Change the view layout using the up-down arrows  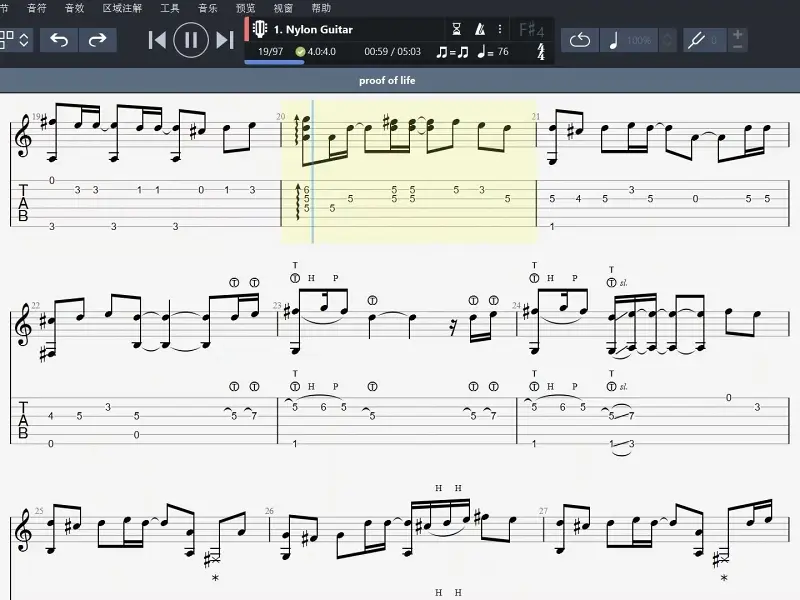tap(24, 40)
